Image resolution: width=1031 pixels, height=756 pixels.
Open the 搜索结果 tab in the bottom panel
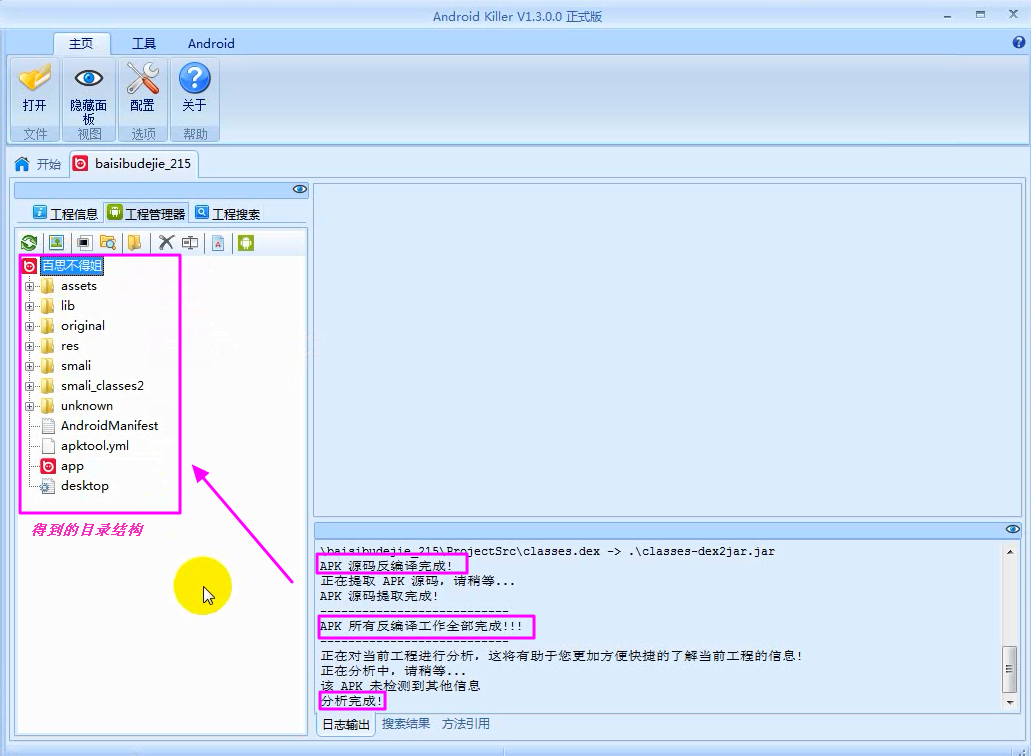pyautogui.click(x=406, y=724)
